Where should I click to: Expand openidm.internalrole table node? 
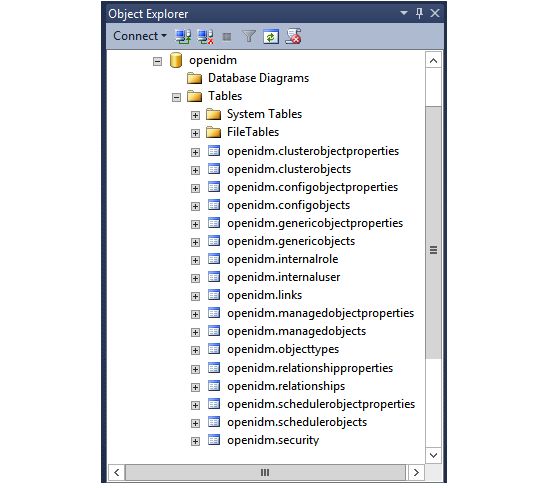pyautogui.click(x=195, y=260)
